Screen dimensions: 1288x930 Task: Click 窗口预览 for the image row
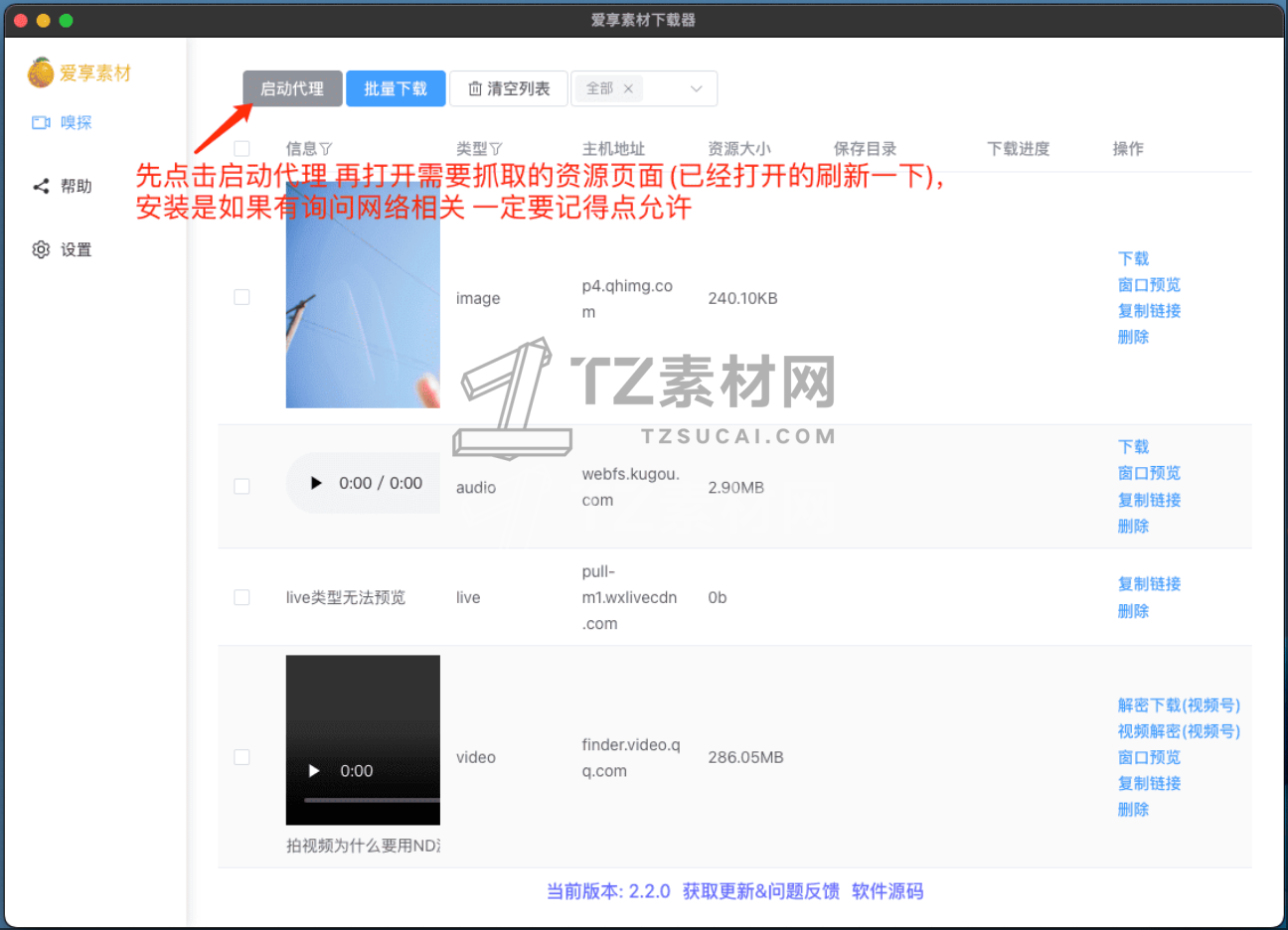[x=1149, y=284]
